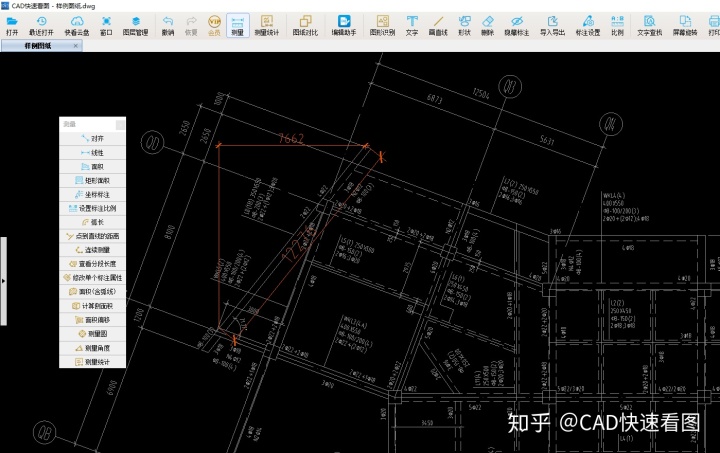720x453 pixels.
Task: Open 文字查找 text search
Action: tap(650, 26)
